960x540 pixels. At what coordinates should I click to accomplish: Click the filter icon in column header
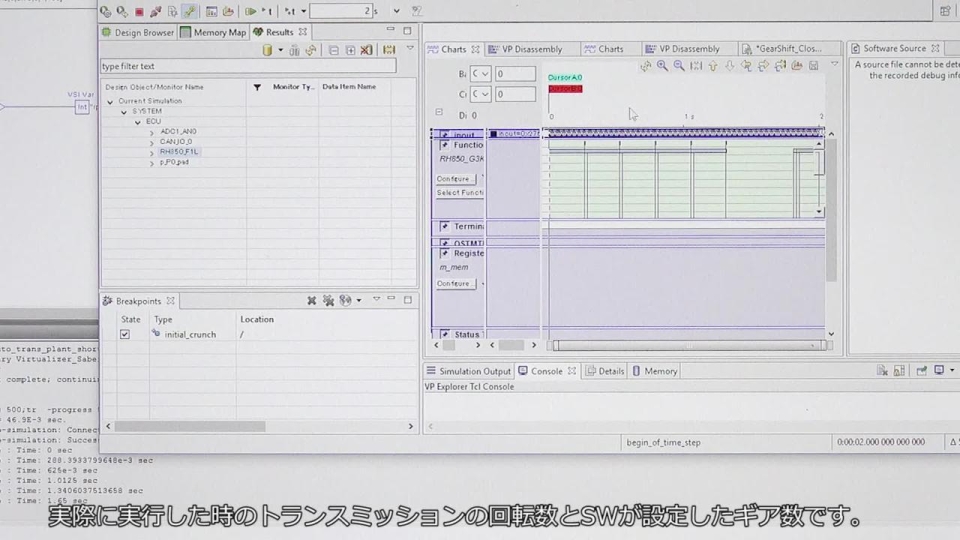coord(257,88)
